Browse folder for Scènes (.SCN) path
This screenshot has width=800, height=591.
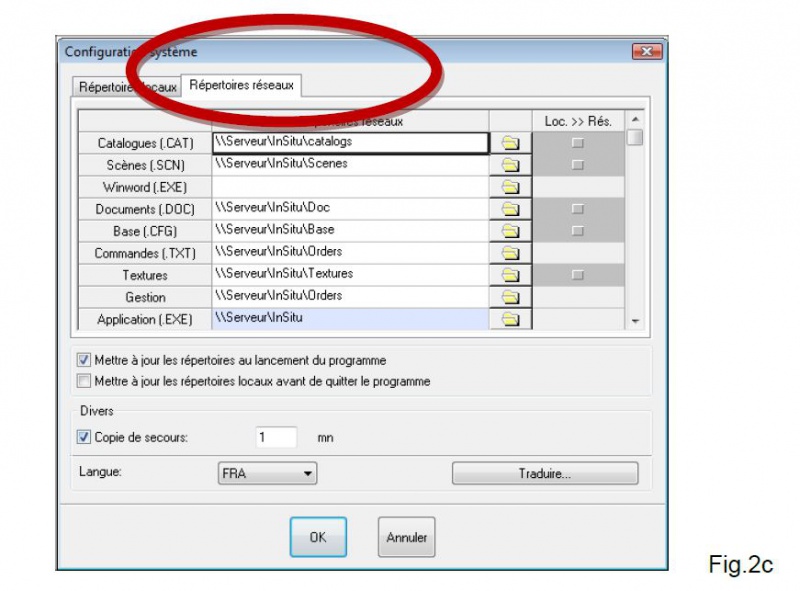[x=510, y=165]
